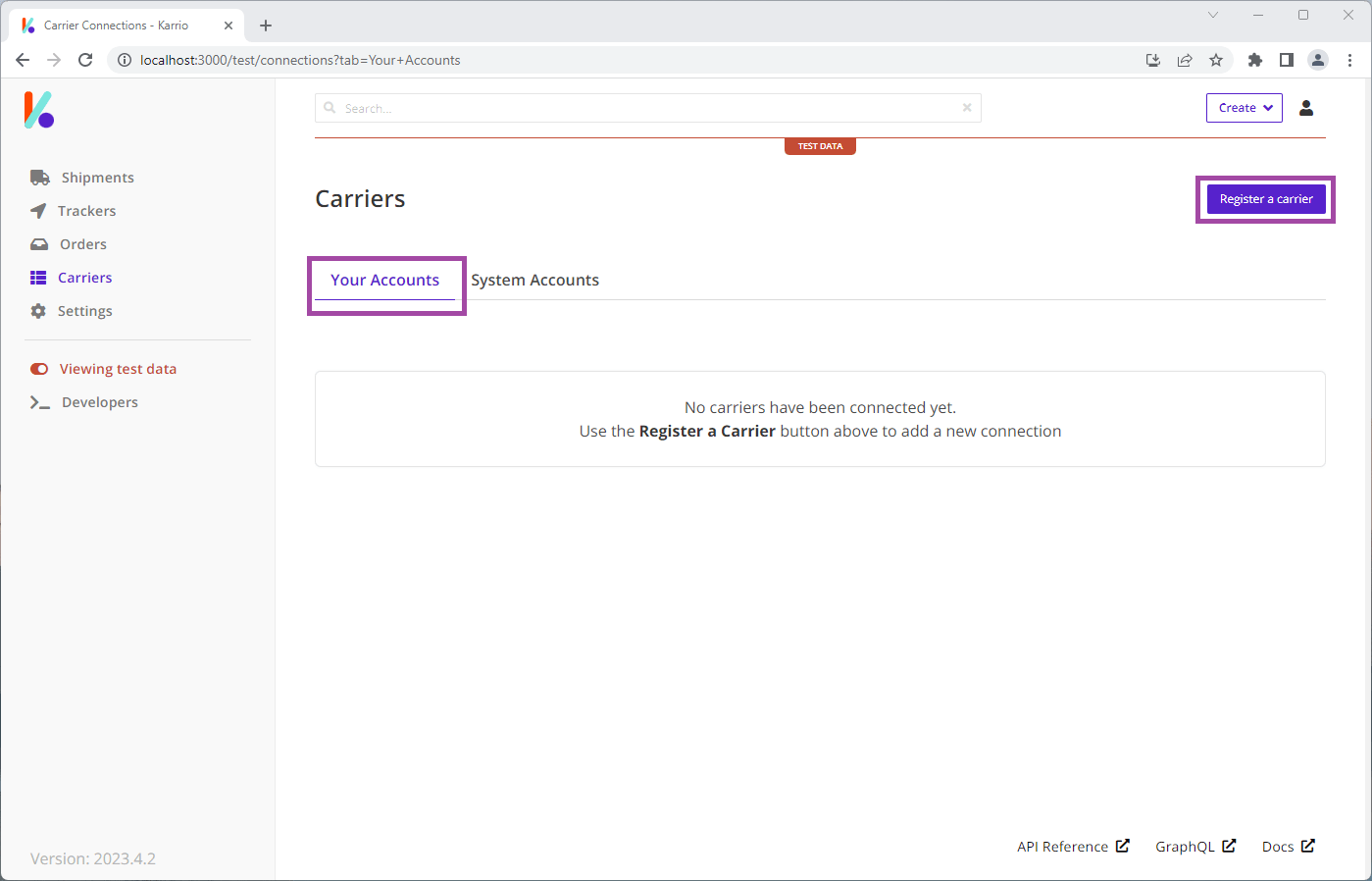
Task: Click the TEST DATA badge
Action: 820,146
